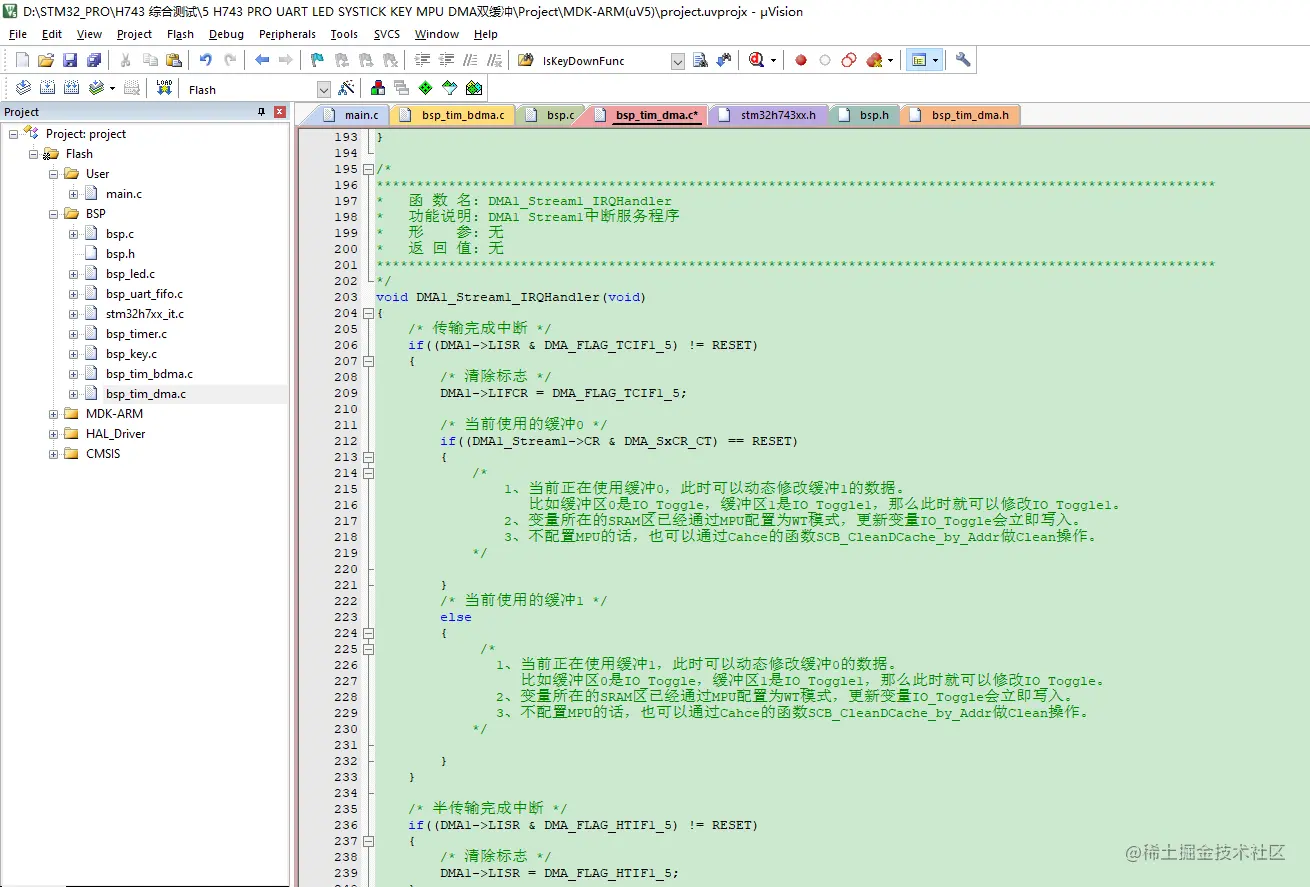Open the Pack Installer icon
The width and height of the screenshot is (1310, 887).
(474, 89)
